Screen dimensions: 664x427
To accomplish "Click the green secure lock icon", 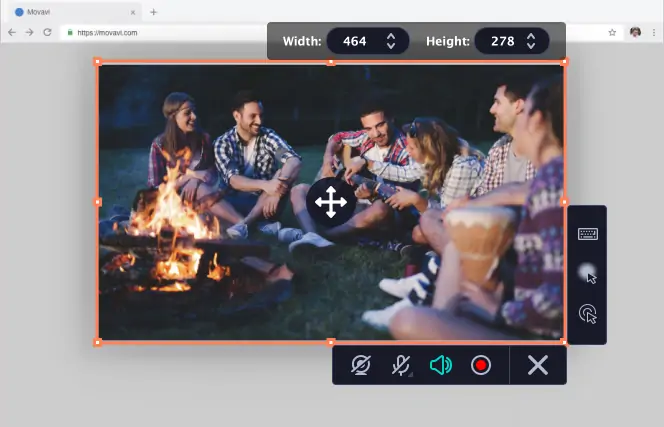I will 70,32.
